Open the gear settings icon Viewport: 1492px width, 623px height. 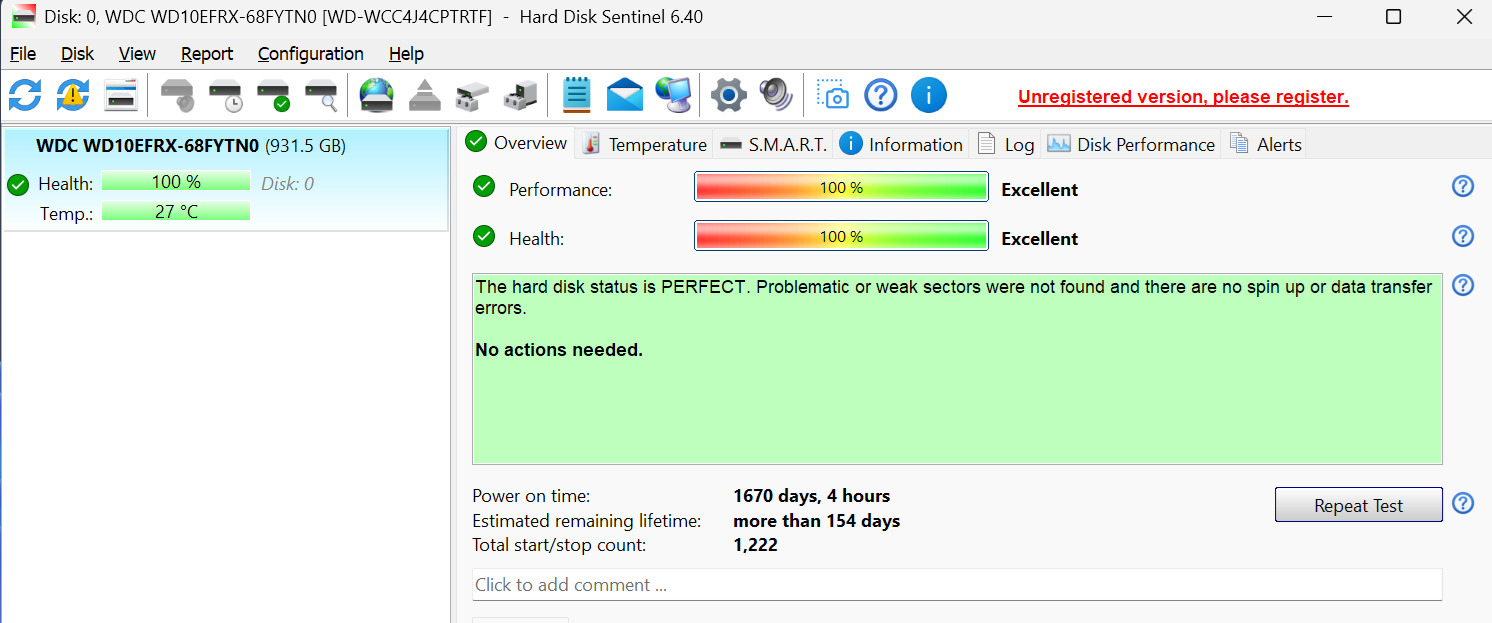pos(729,96)
